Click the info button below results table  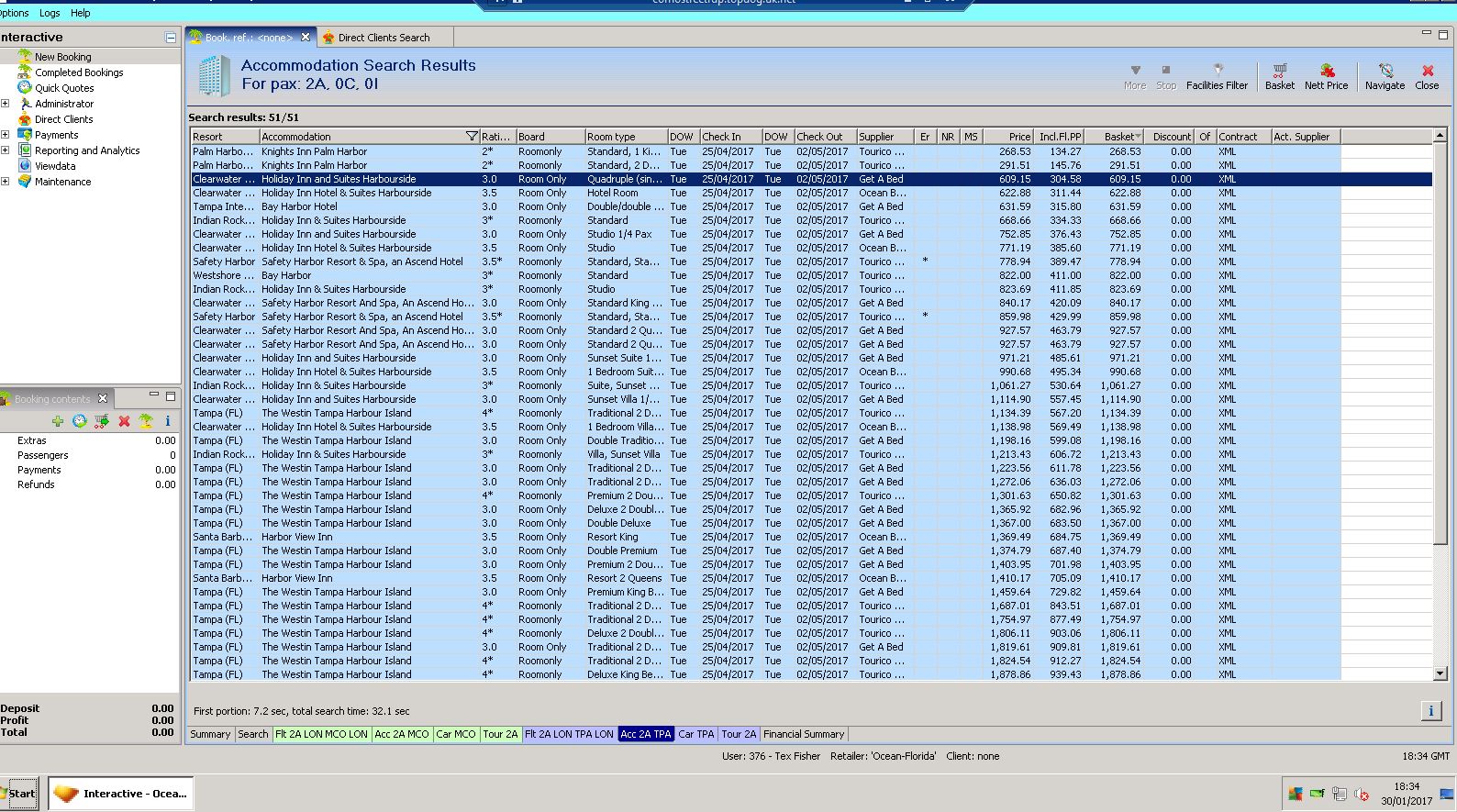pos(1430,710)
